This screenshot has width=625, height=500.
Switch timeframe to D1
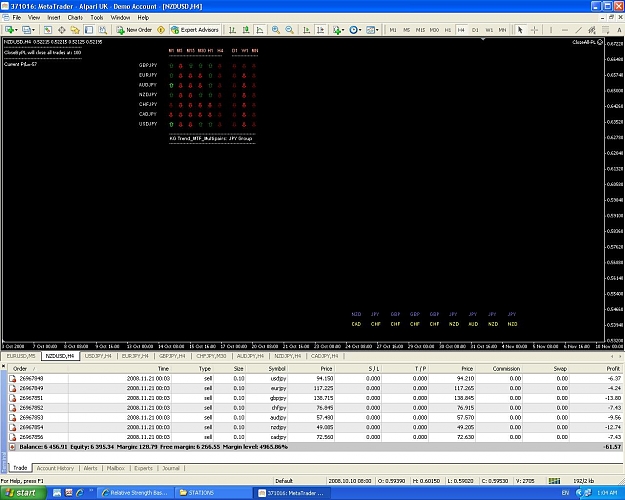pos(475,30)
